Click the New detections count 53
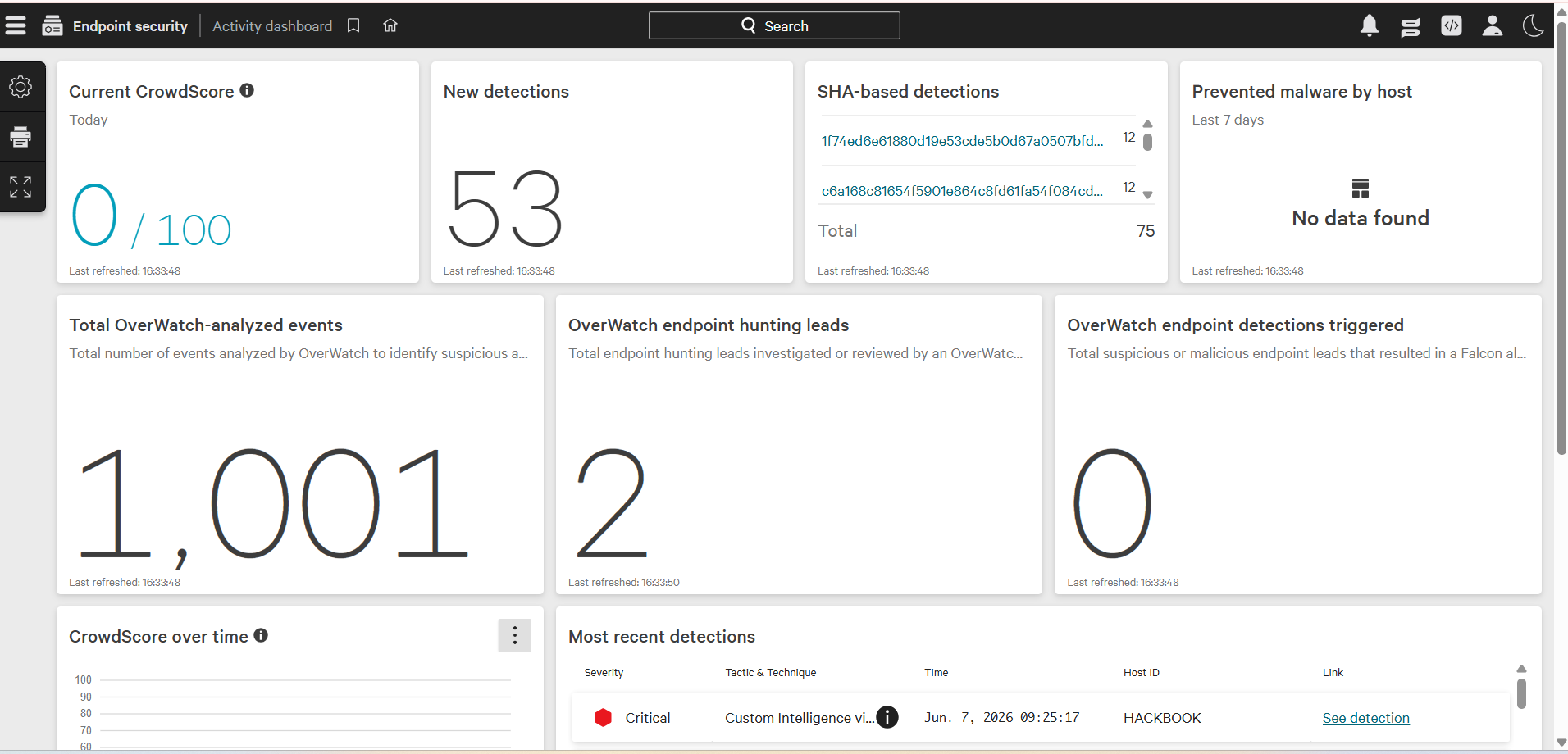1568x754 pixels. [x=506, y=208]
